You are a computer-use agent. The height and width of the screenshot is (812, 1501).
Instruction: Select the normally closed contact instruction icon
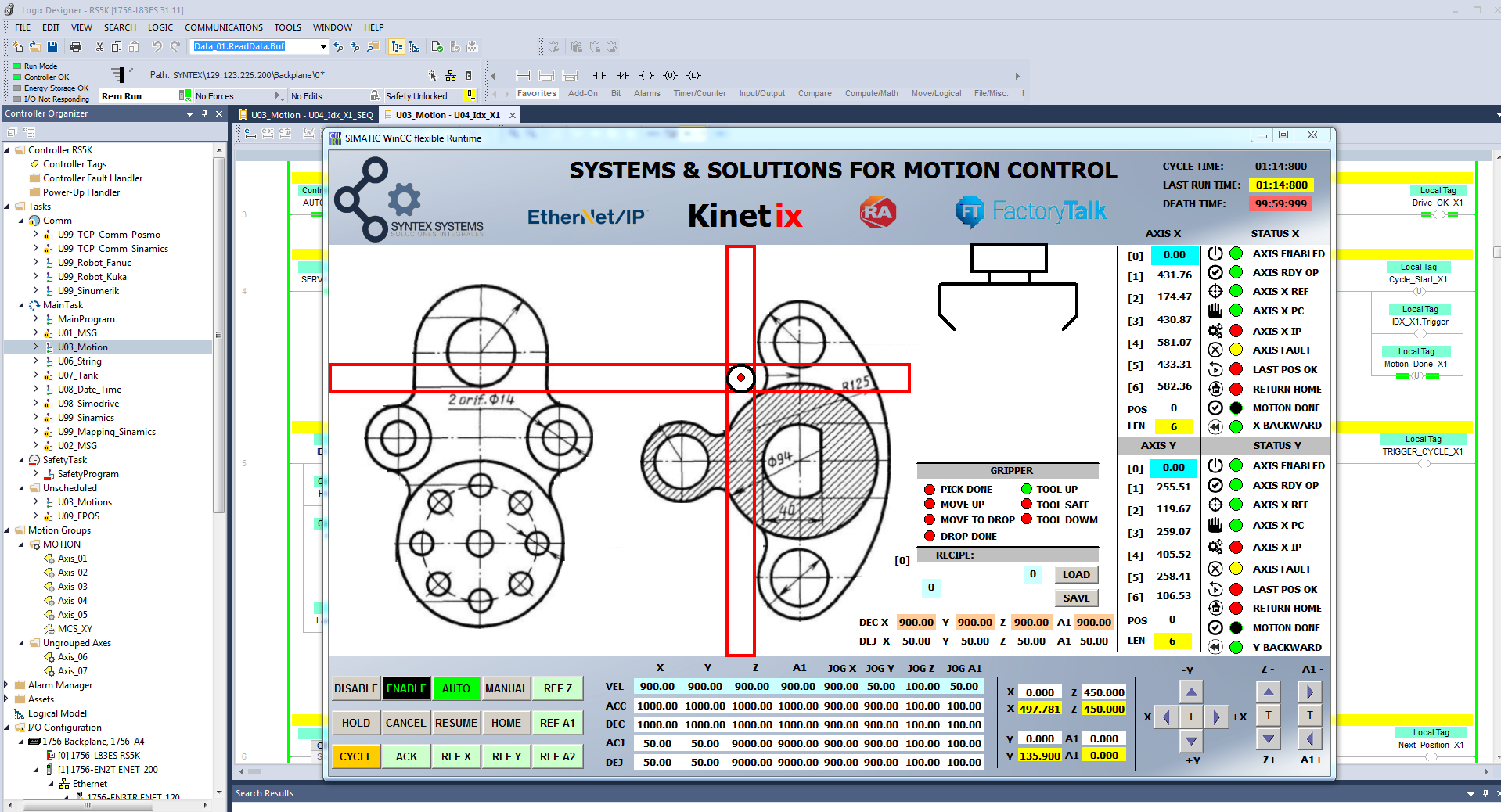coord(623,76)
